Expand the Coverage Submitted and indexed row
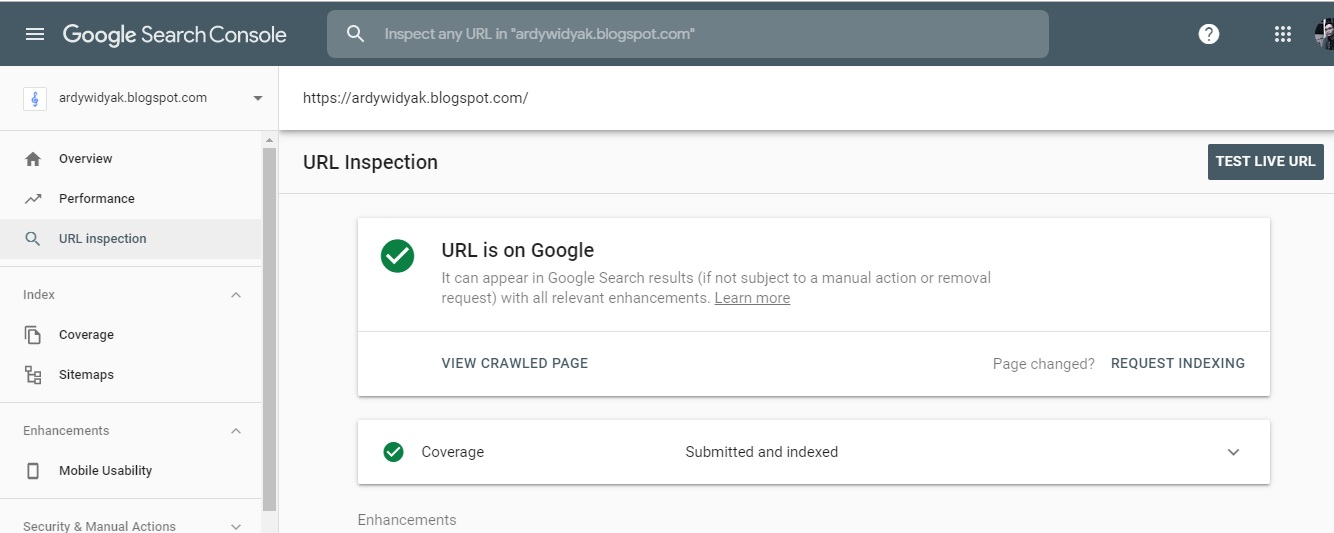Image resolution: width=1334 pixels, height=533 pixels. coord(1233,452)
